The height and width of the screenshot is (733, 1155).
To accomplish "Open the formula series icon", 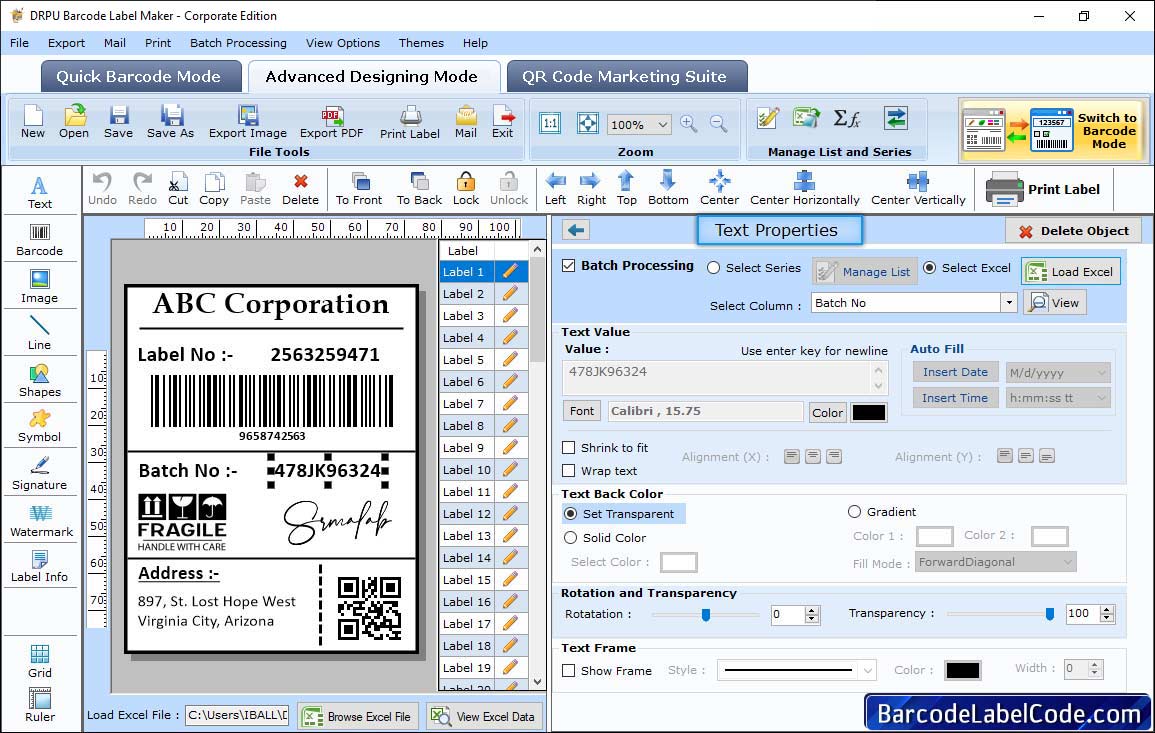I will 847,119.
